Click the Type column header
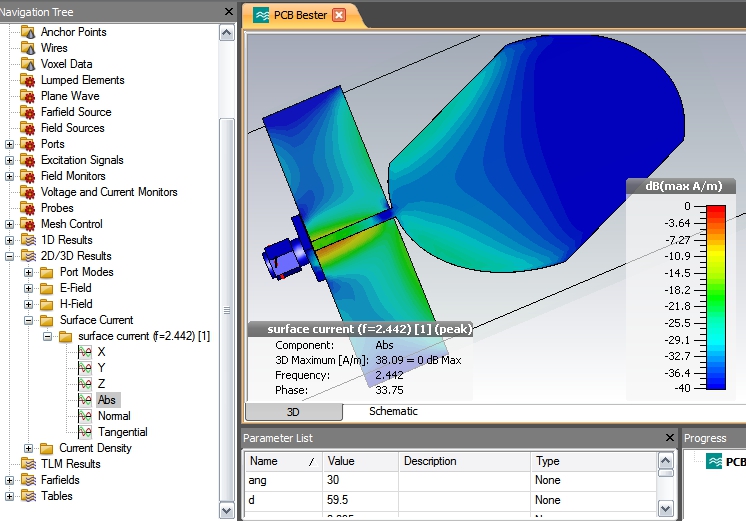Viewport: 746px width, 521px height. click(593, 462)
